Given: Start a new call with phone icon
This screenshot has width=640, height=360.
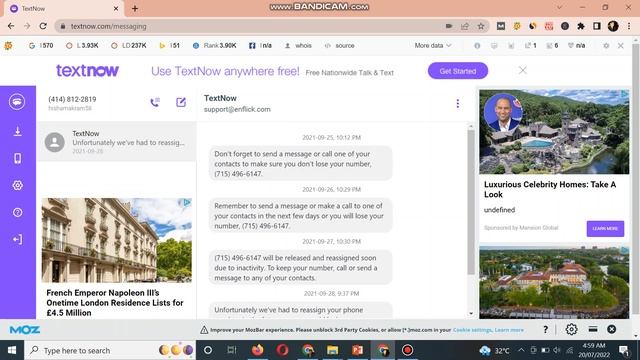Looking at the screenshot, I should click(155, 102).
